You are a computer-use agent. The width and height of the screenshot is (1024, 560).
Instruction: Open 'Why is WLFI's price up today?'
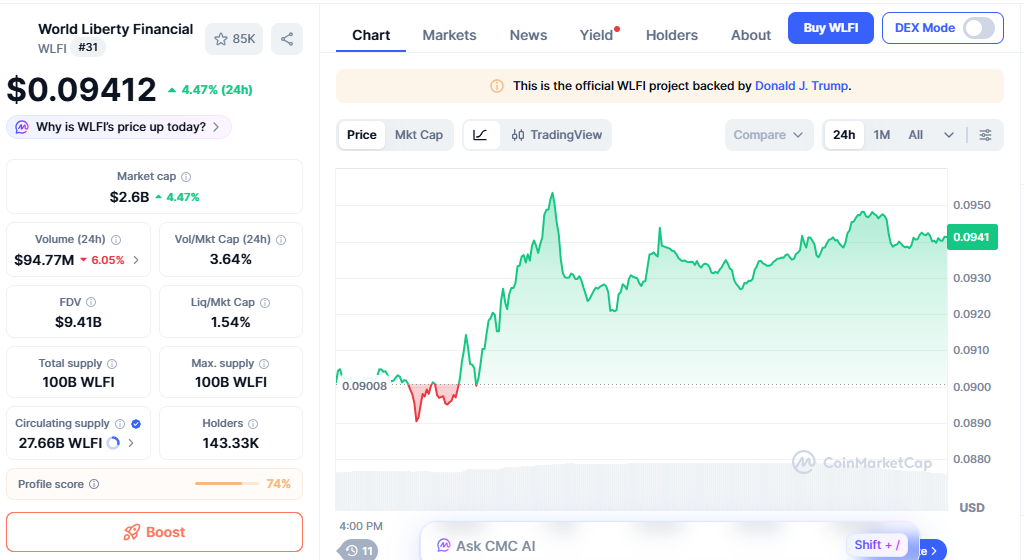[x=119, y=127]
